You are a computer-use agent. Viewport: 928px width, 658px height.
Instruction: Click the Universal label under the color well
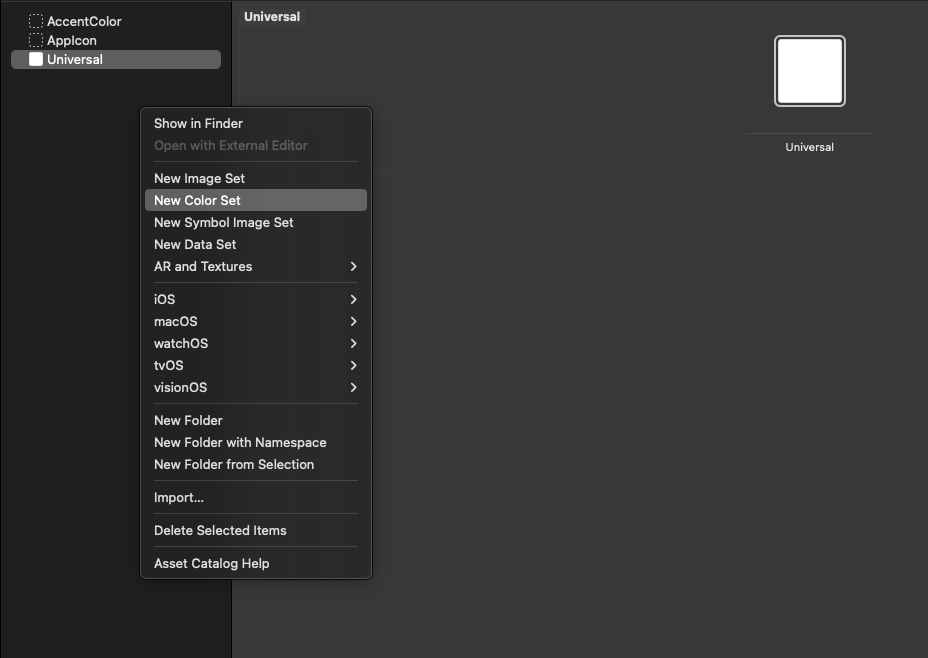(x=810, y=147)
